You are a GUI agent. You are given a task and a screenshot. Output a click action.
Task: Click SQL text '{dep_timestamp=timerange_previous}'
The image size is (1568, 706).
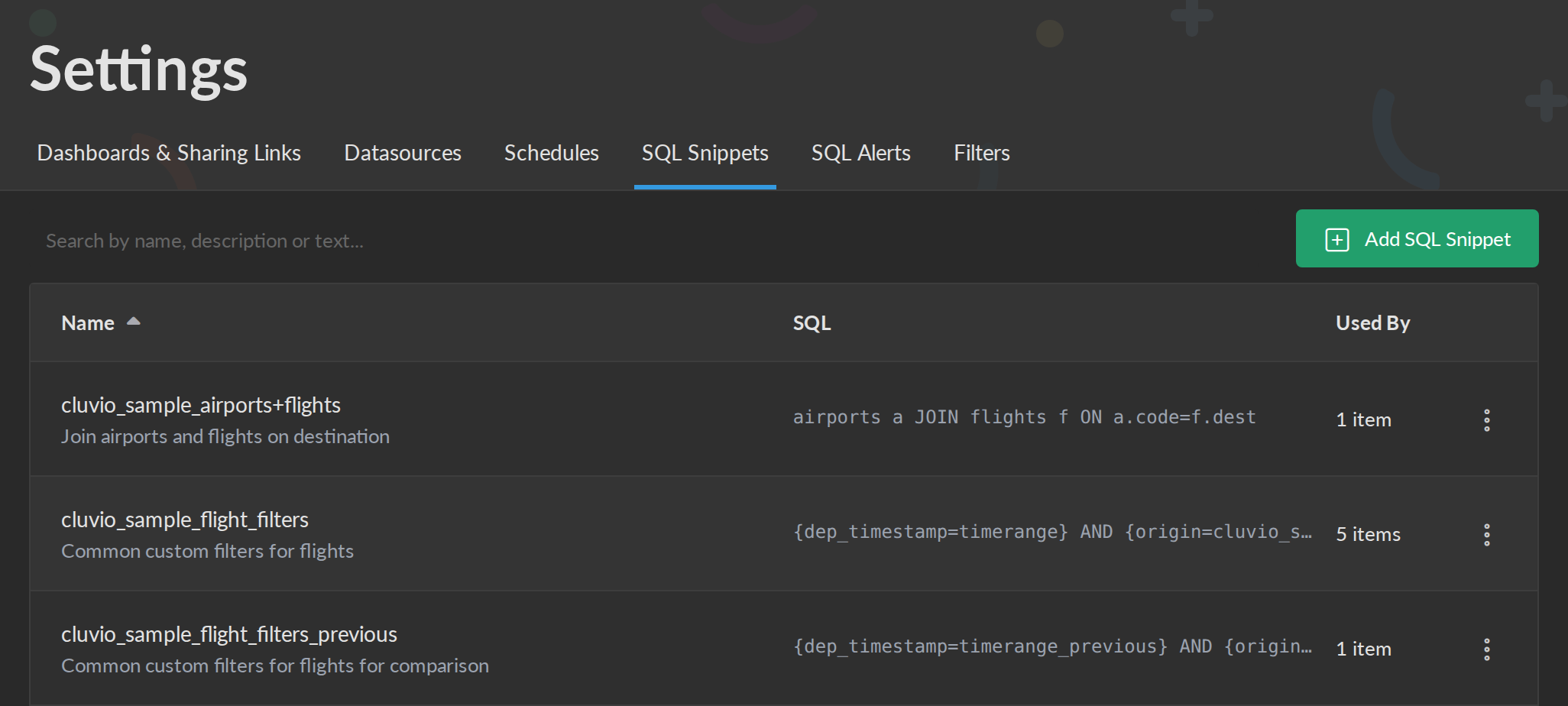(x=980, y=646)
